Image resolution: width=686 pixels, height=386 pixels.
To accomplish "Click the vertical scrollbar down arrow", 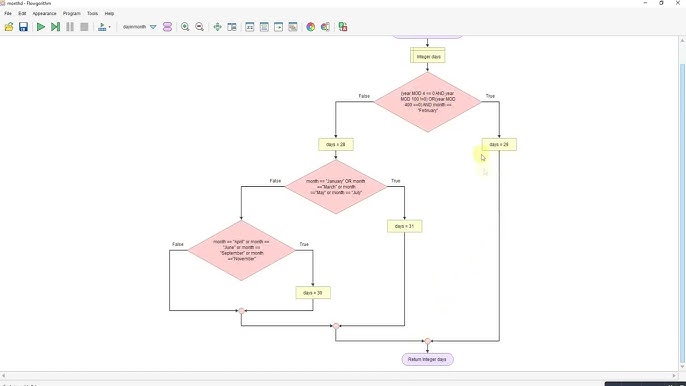I will pyautogui.click(x=682, y=367).
